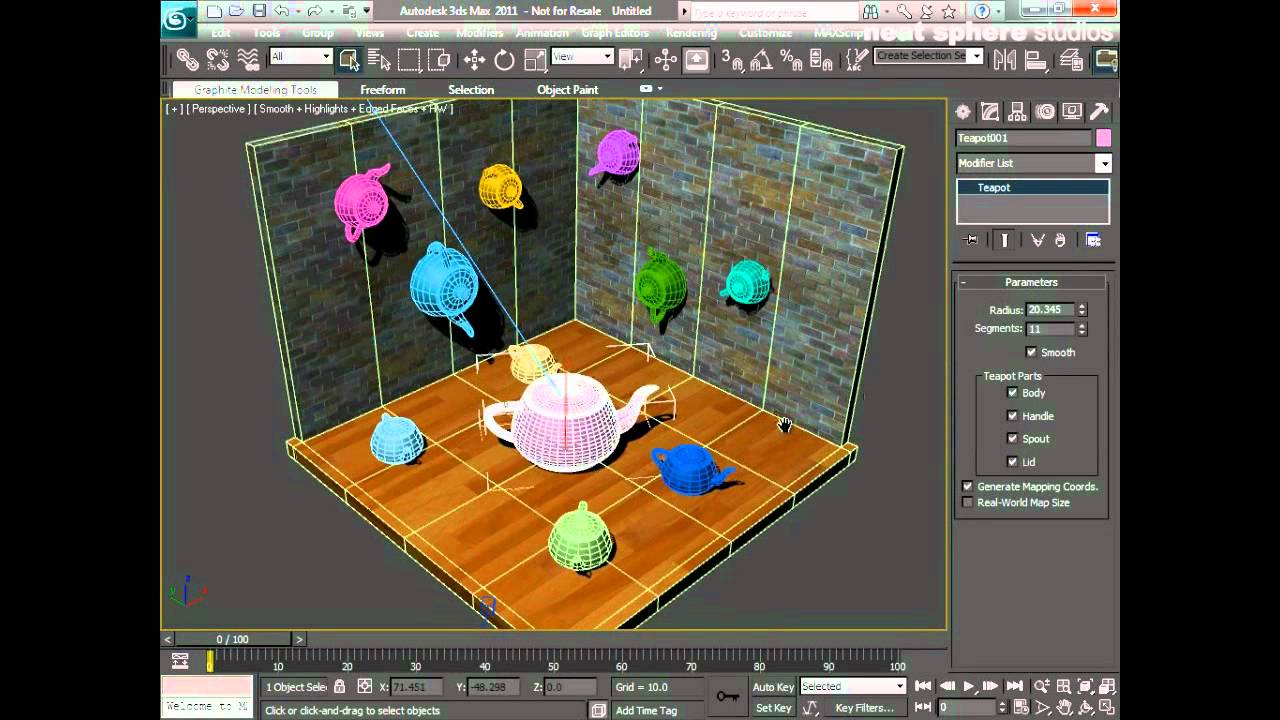Toggle Generate Mapping Coords. checkbox
This screenshot has height=720, width=1280.
point(967,486)
